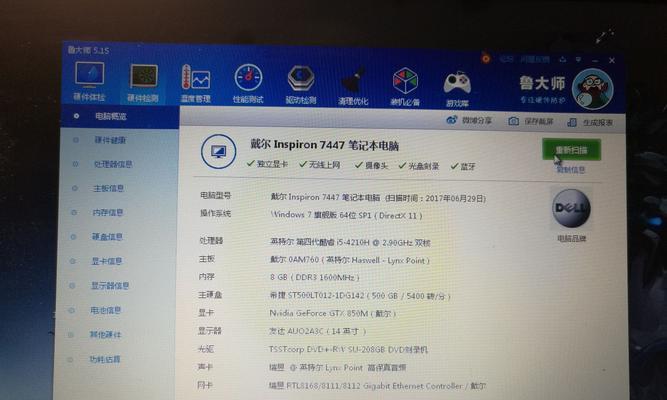Launch the 性能测试 performance benchmark
667x400 pixels.
coord(248,84)
